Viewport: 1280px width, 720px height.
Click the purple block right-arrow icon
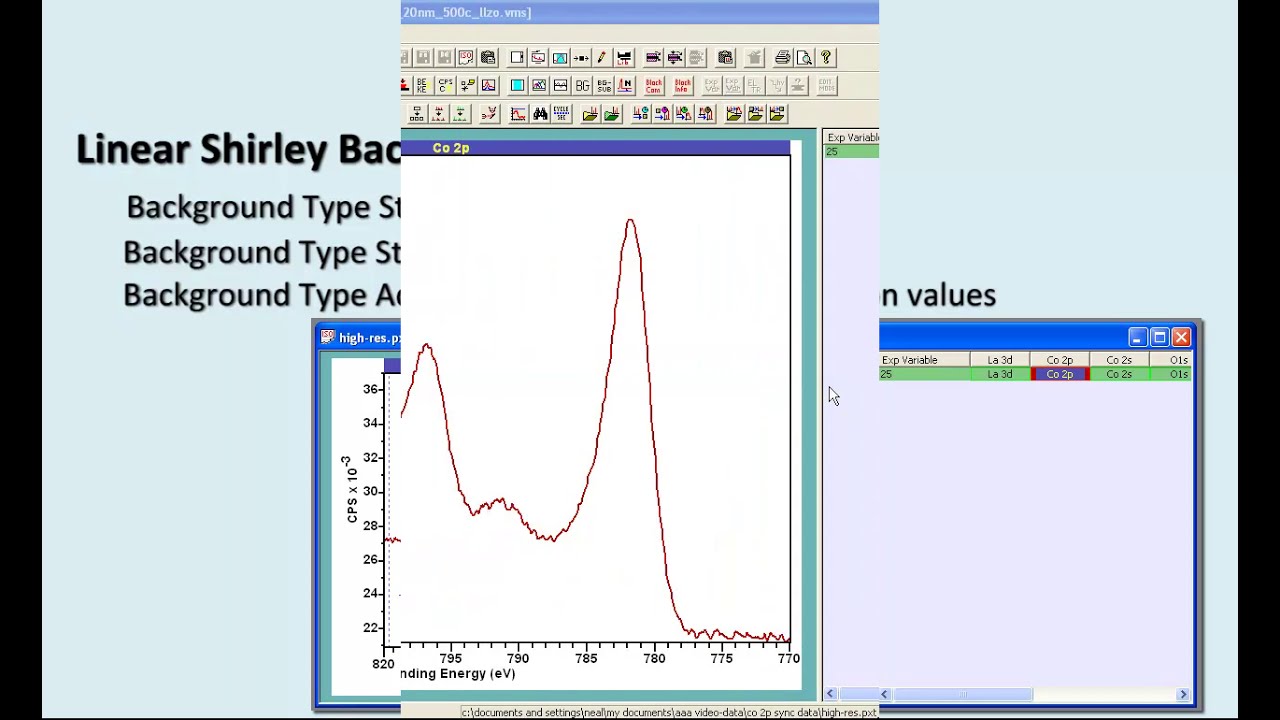(x=653, y=57)
